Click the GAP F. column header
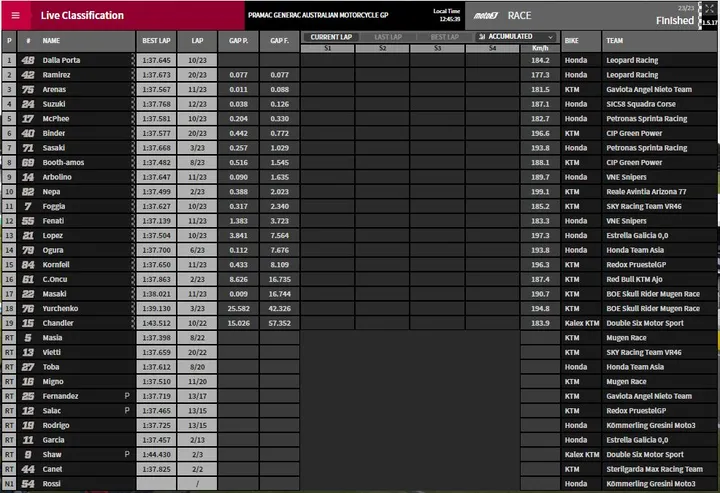 pos(280,41)
